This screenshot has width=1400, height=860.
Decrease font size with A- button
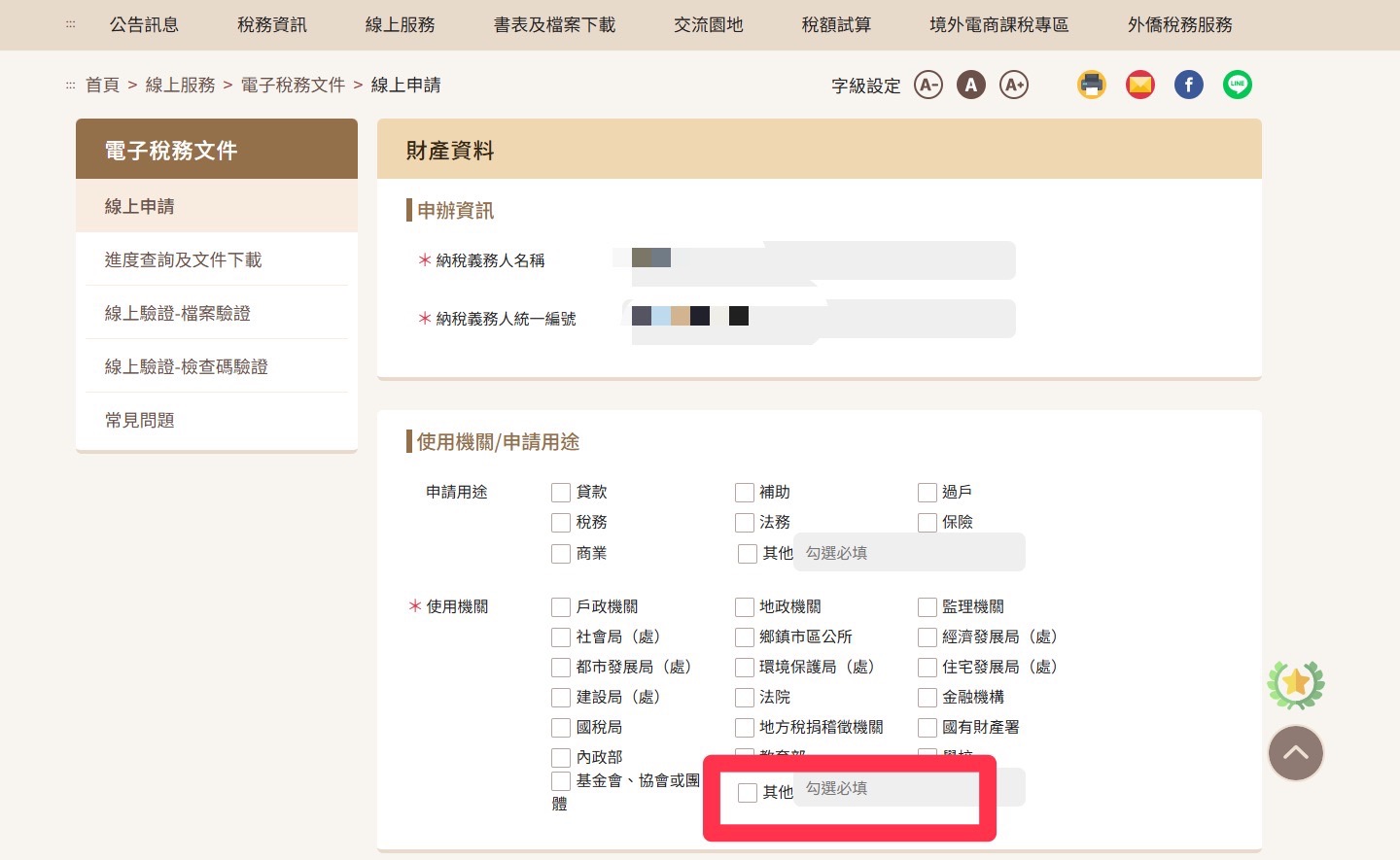[928, 86]
